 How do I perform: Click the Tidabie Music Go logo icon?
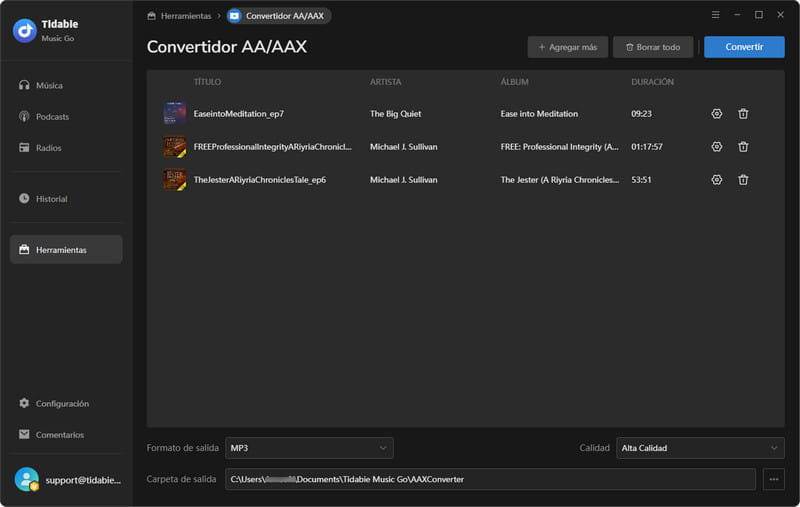24,31
